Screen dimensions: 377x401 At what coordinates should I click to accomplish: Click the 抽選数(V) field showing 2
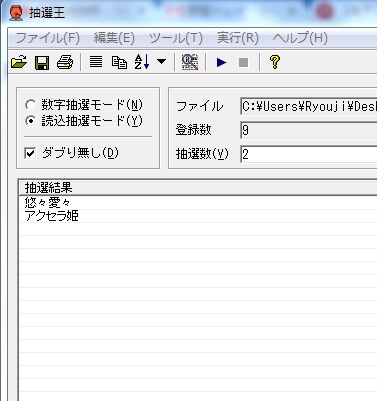pyautogui.click(x=308, y=154)
